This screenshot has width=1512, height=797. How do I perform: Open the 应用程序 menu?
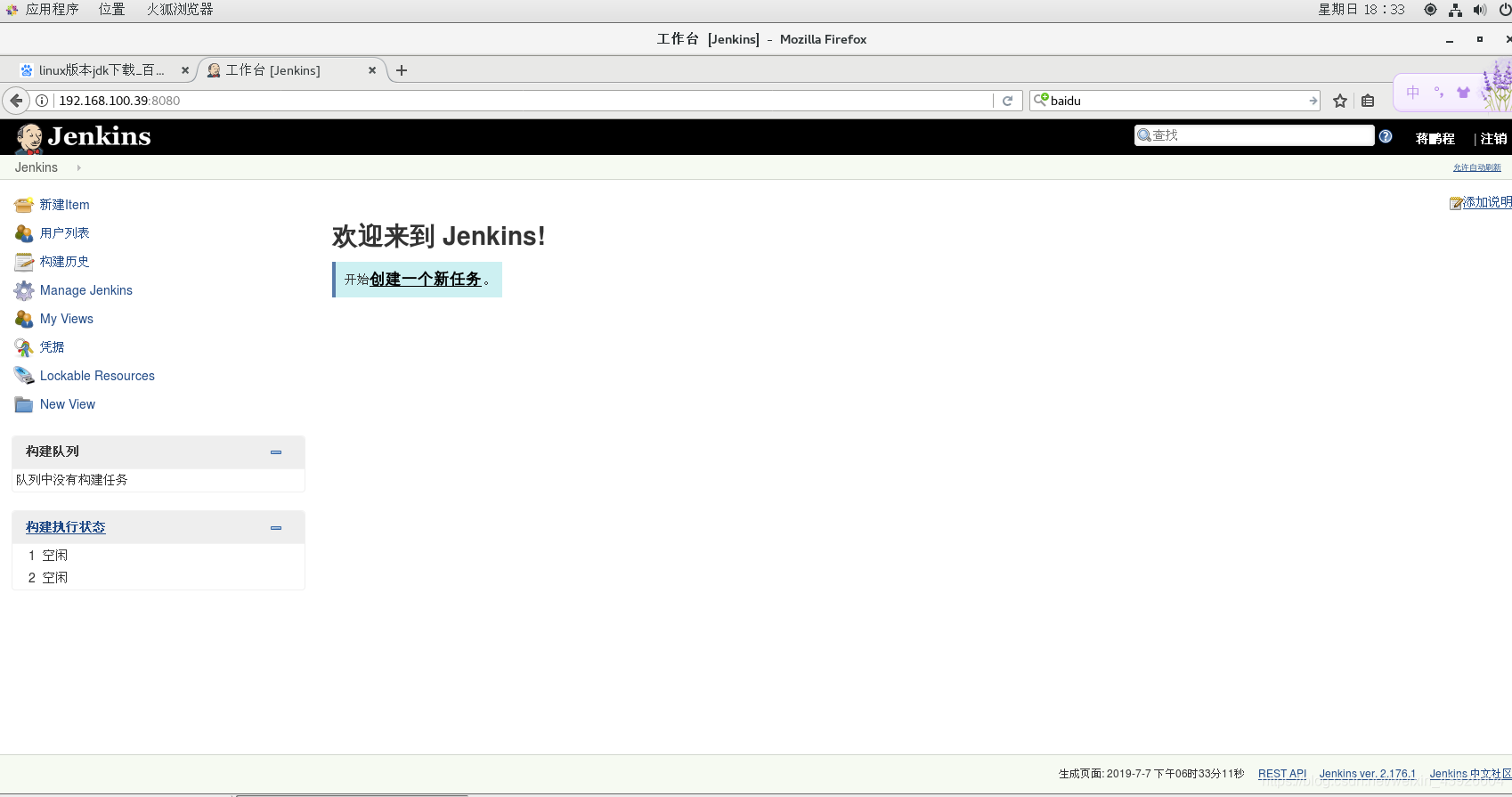[x=53, y=10]
